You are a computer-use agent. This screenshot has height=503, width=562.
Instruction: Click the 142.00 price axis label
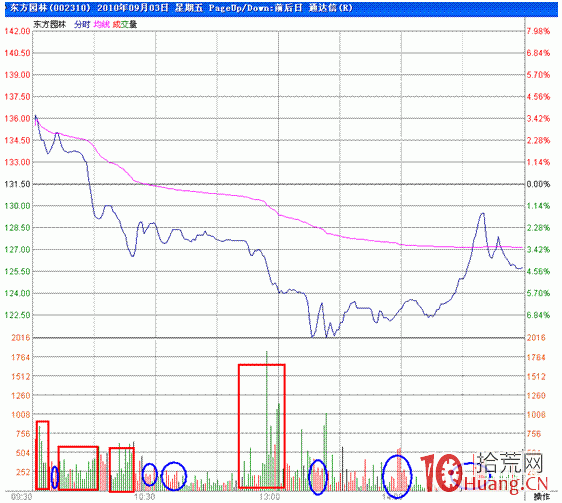pyautogui.click(x=17, y=31)
